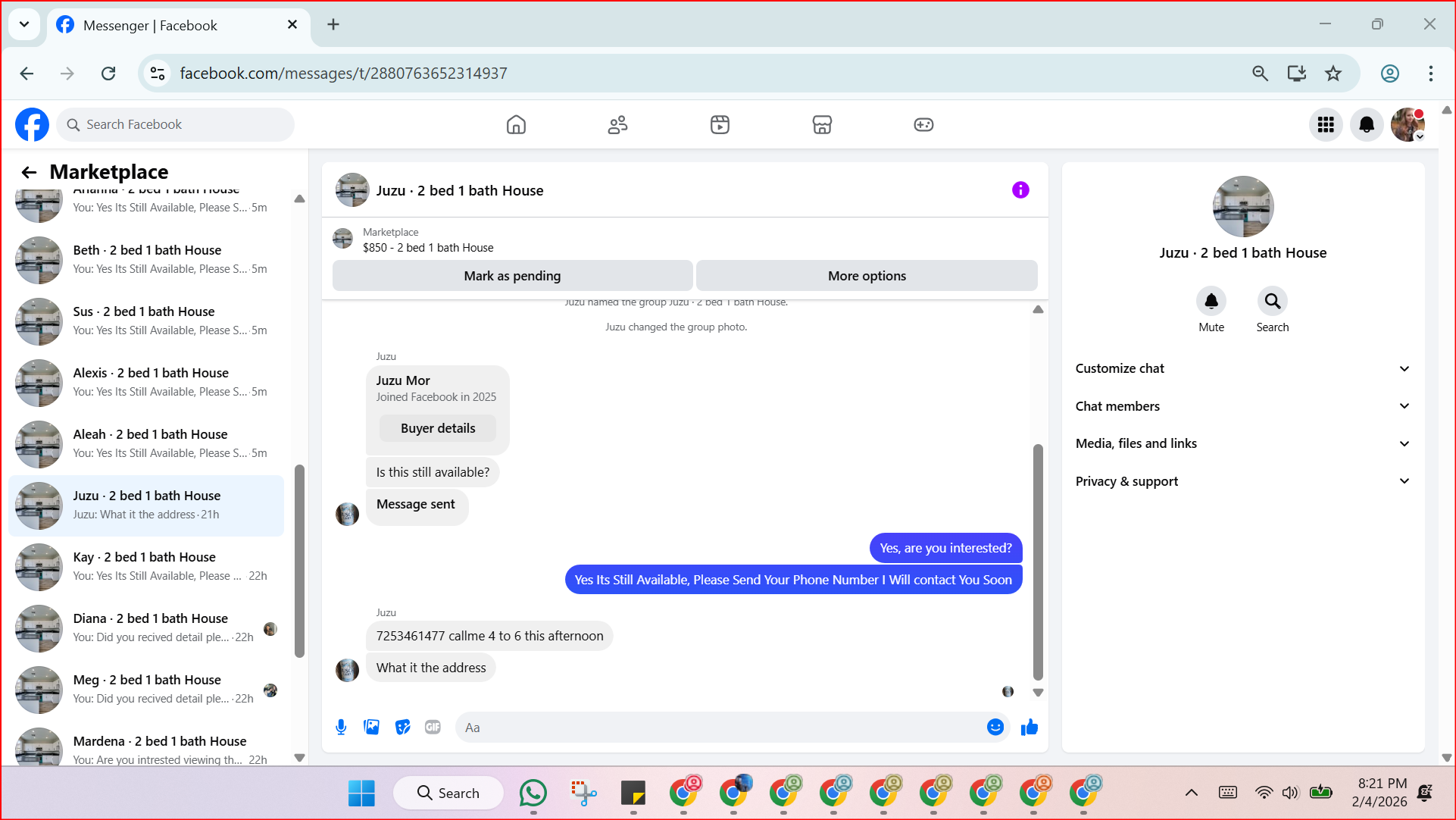Open conversation information purple icon
Image resolution: width=1456 pixels, height=820 pixels.
click(1020, 190)
